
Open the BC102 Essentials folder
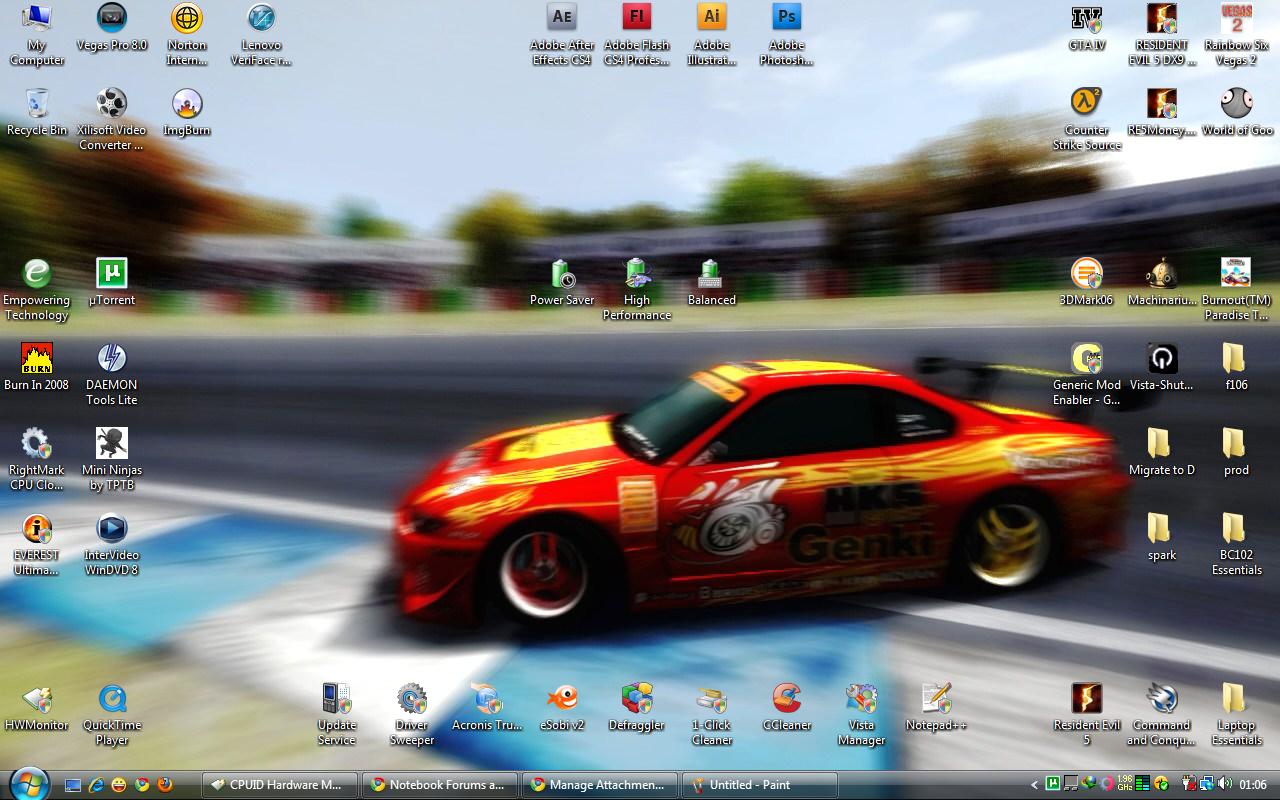[x=1237, y=544]
